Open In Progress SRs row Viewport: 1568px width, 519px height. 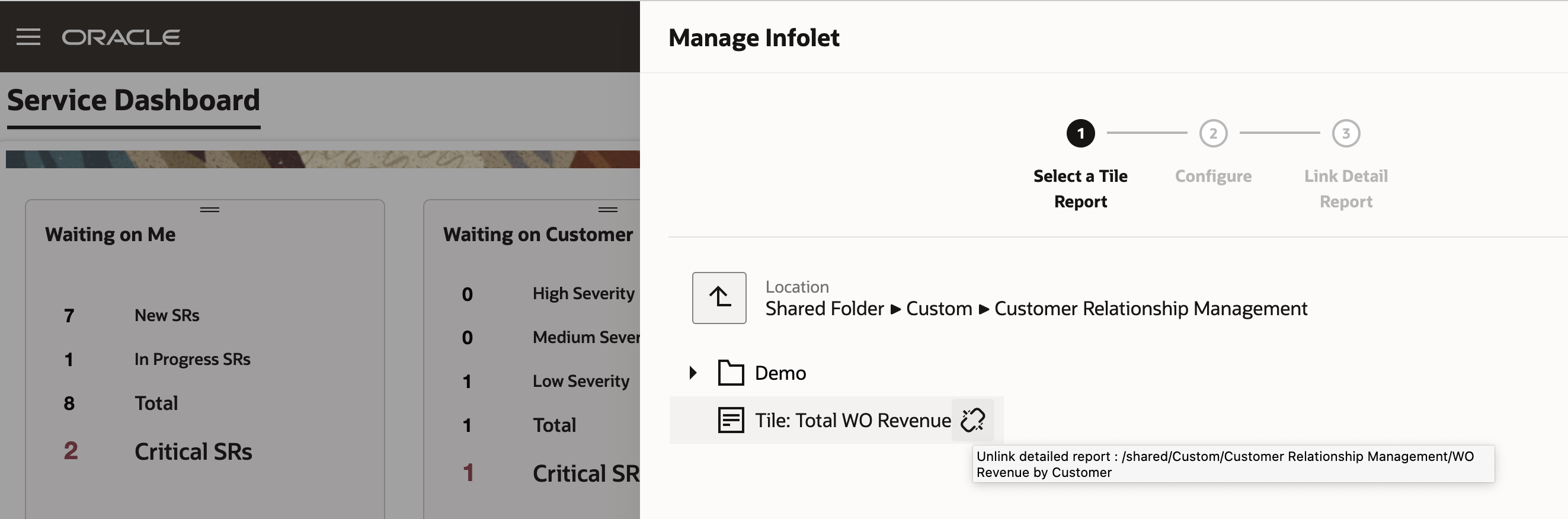(x=192, y=360)
